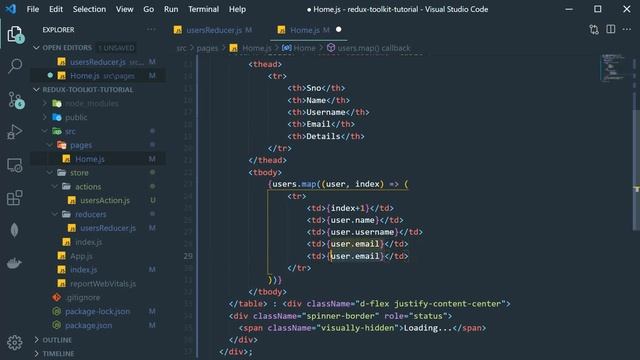Open the Search view in activity bar
This screenshot has width=640, height=360.
point(15,66)
